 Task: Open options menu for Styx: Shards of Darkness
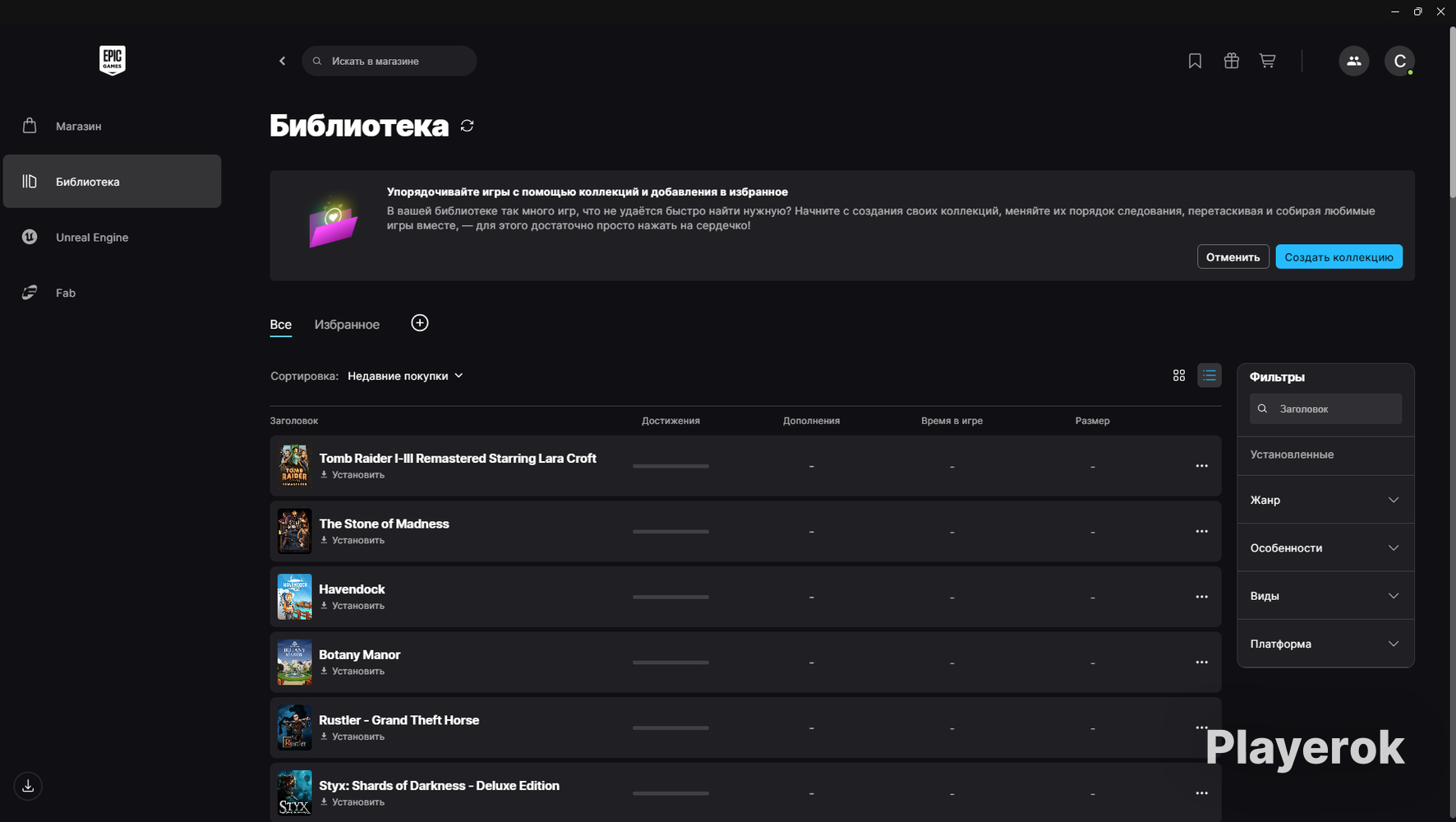click(1201, 793)
